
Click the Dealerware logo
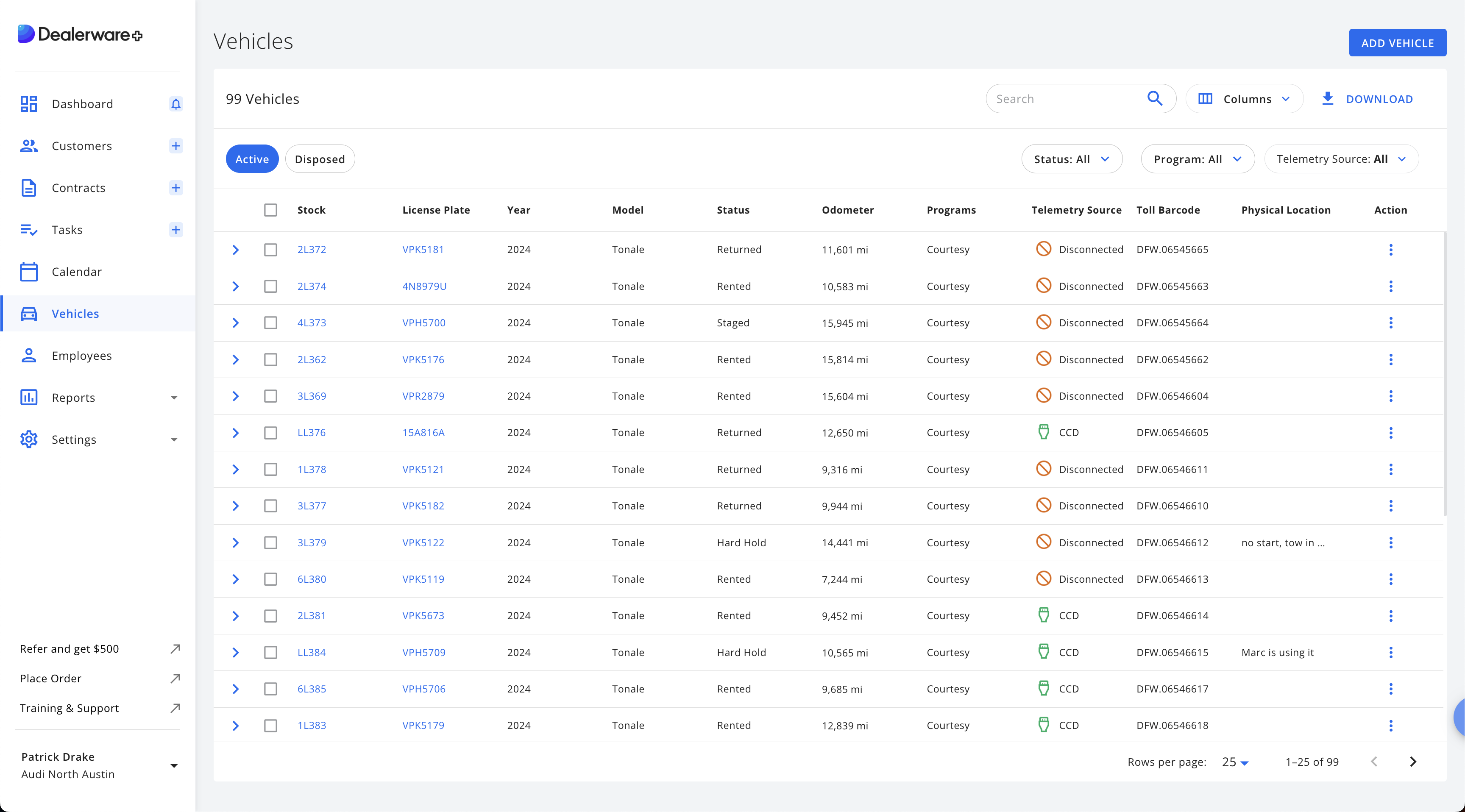pos(80,34)
